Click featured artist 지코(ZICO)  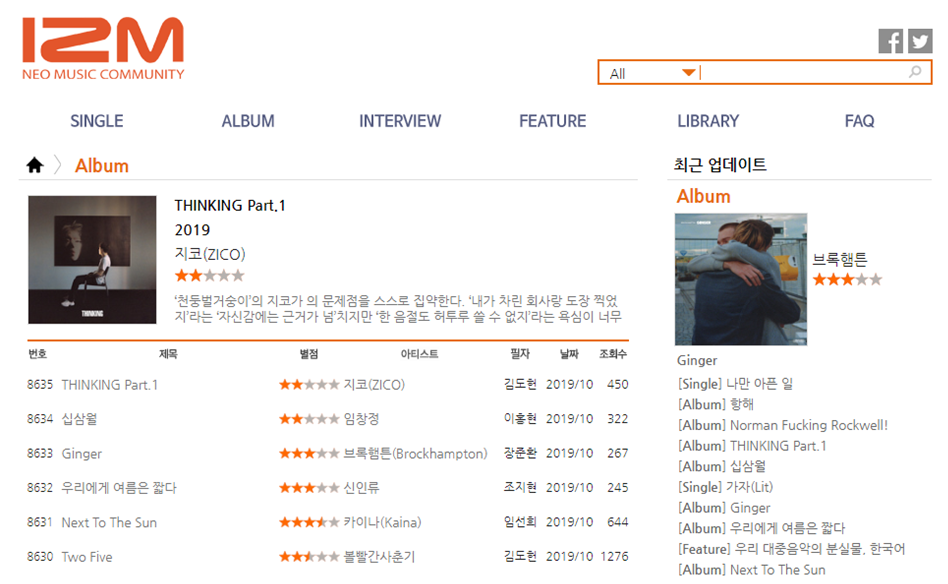[x=210, y=254]
